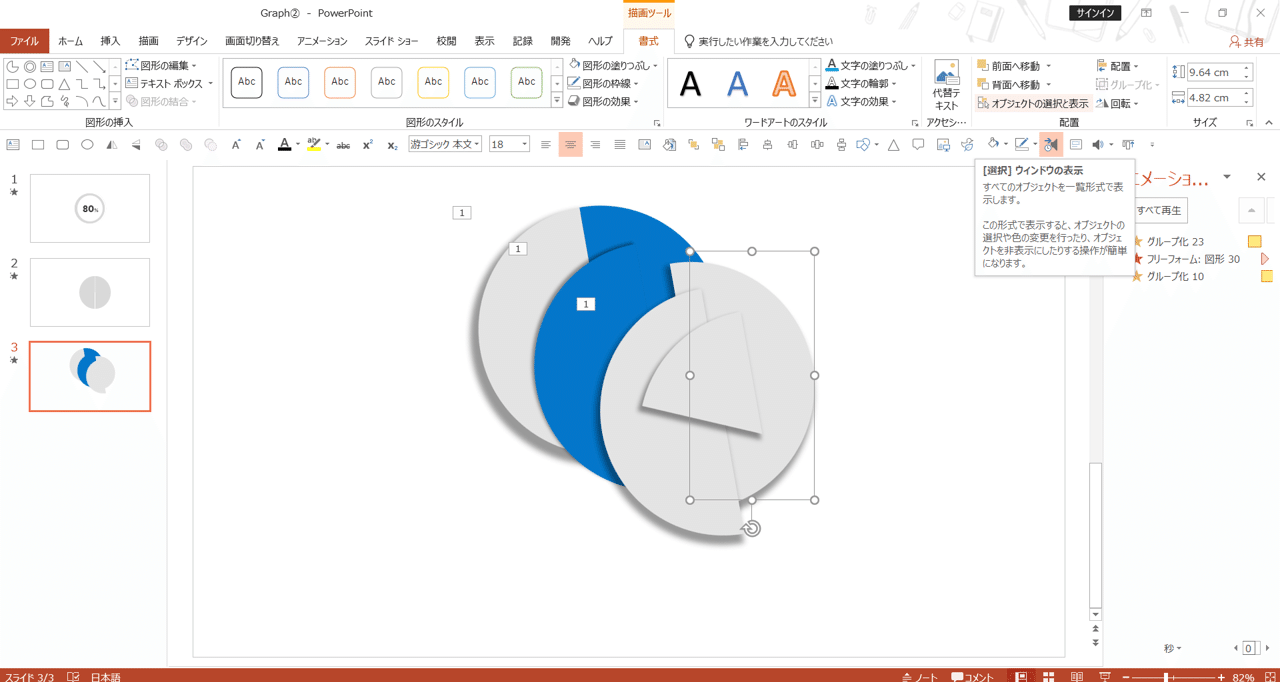Image resolution: width=1280 pixels, height=682 pixels.
Task: Toggle strikethrough formatting
Action: tap(343, 145)
